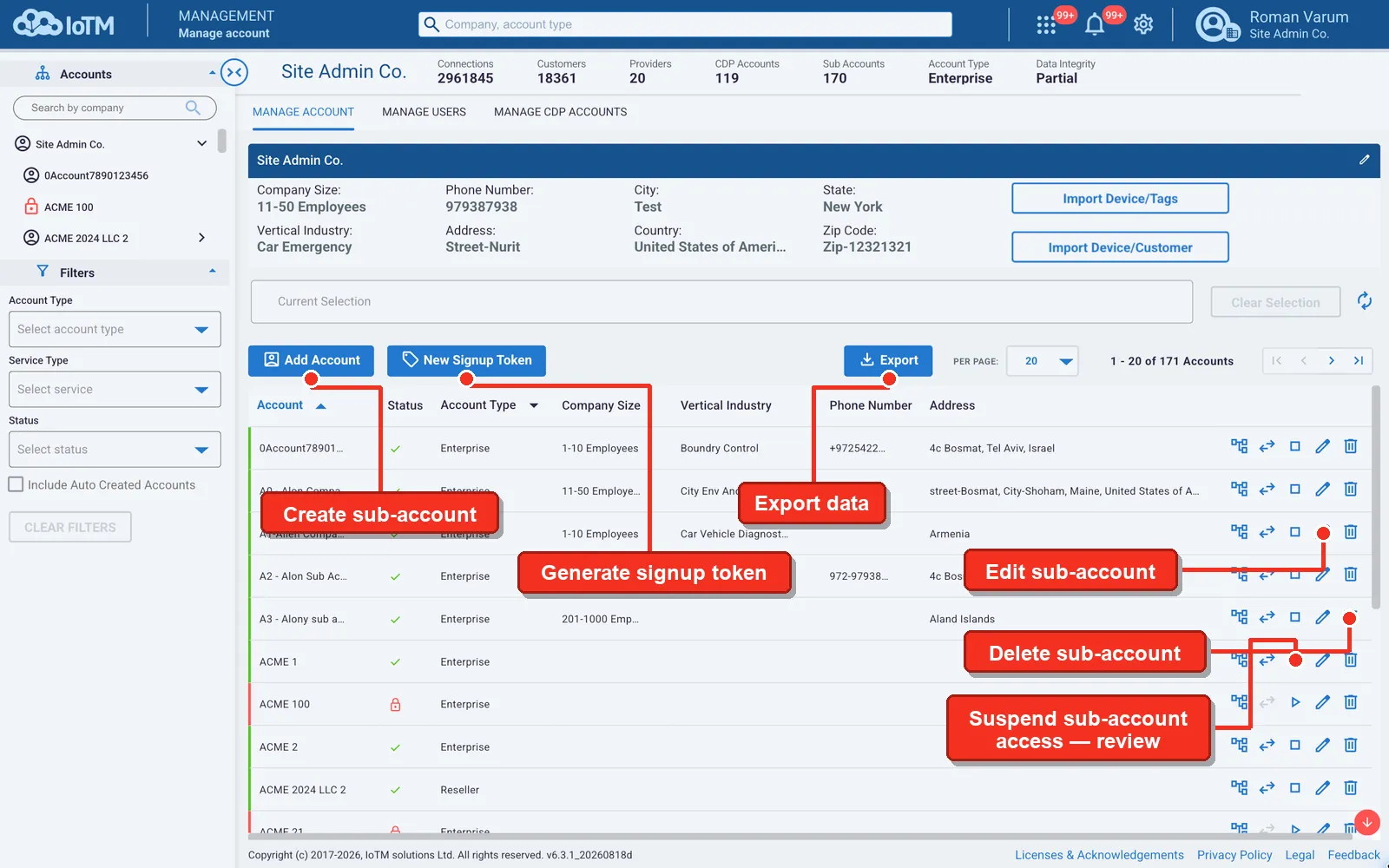The height and width of the screenshot is (868, 1389).
Task: Collapse the Accounts sidebar section
Action: point(212,73)
